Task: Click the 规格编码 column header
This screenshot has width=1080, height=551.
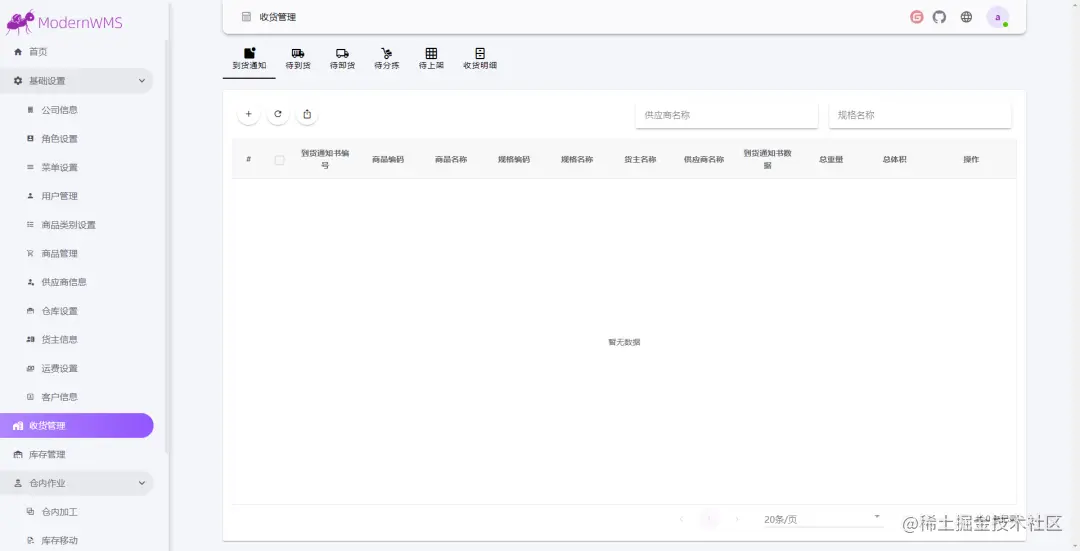Action: point(514,159)
